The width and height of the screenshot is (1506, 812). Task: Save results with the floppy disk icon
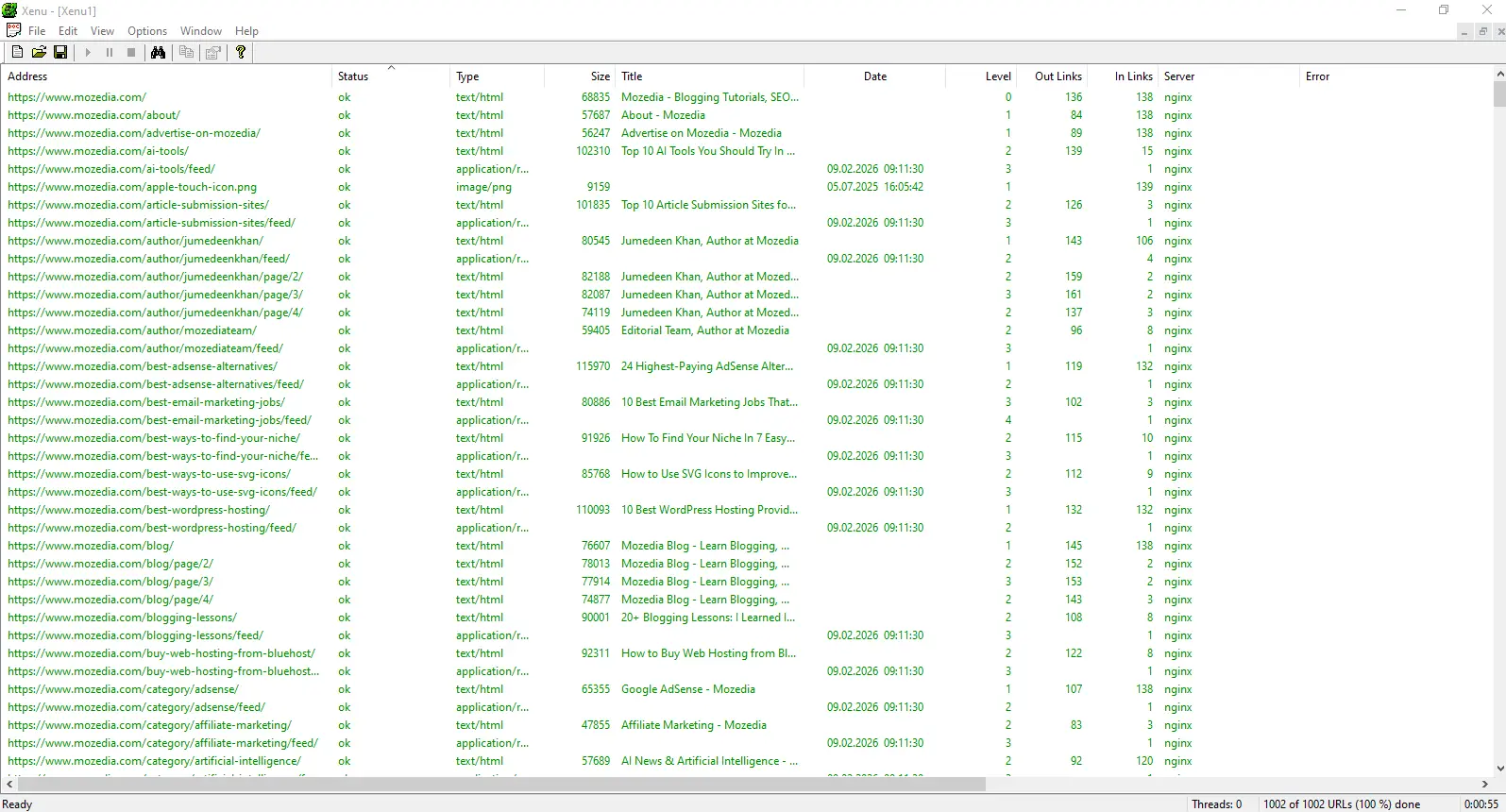point(60,53)
